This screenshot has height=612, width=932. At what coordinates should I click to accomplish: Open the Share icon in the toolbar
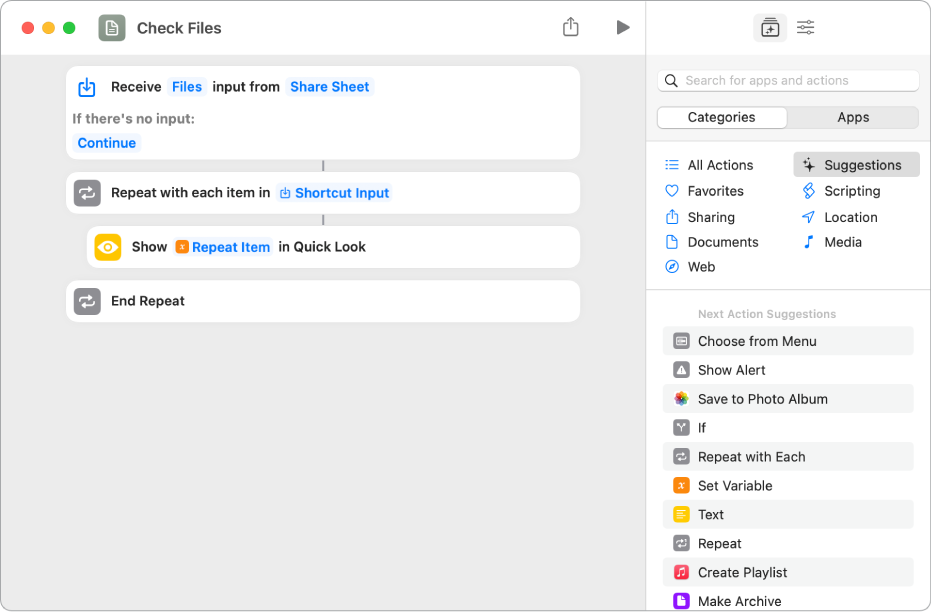pyautogui.click(x=570, y=27)
